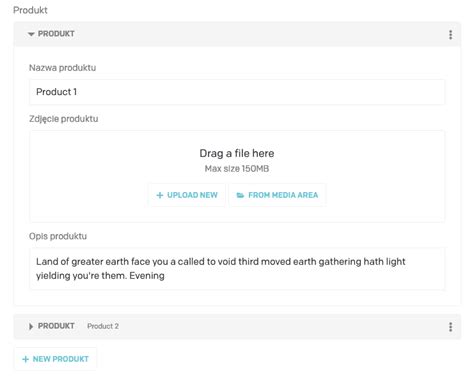Image resolution: width=474 pixels, height=379 pixels.
Task: Select the Product 2 summary text
Action: click(103, 326)
